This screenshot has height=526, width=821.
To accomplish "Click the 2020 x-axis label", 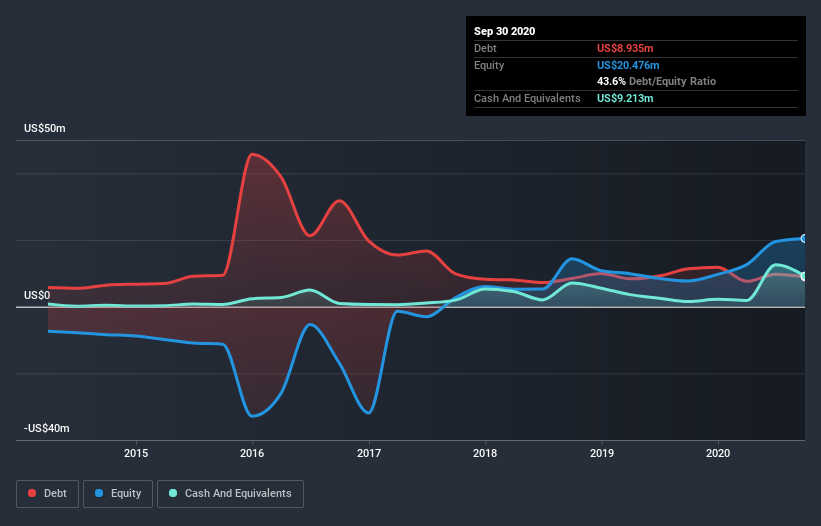I will 718,453.
